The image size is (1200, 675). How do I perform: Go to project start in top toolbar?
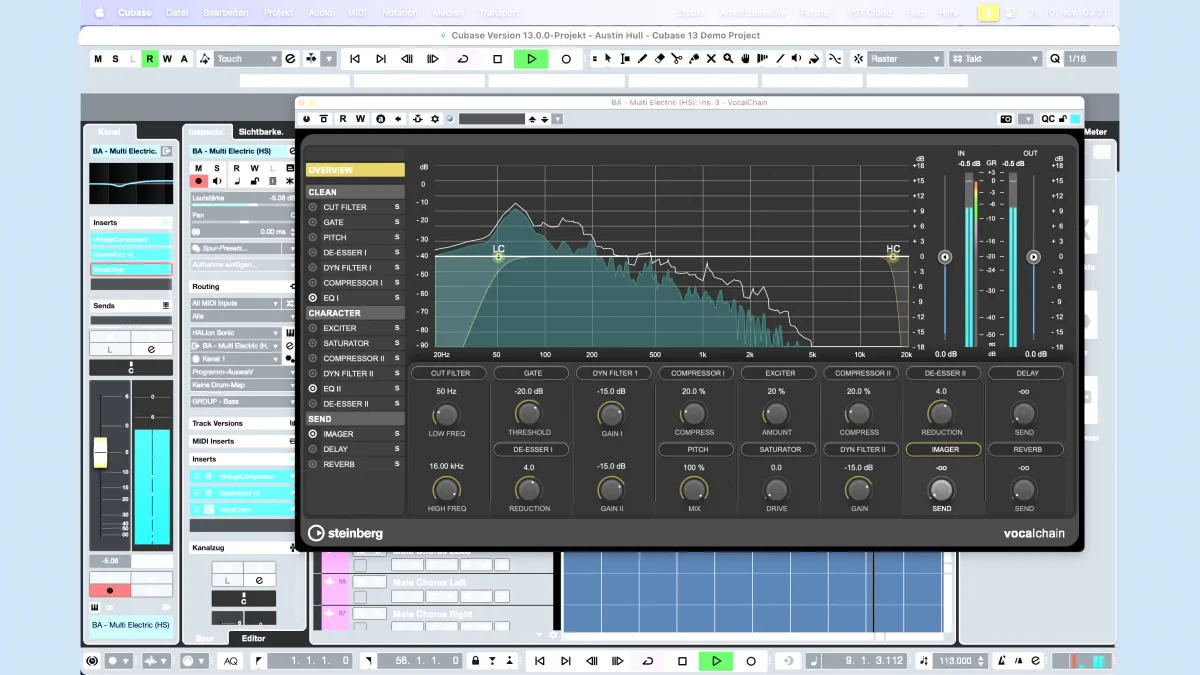(354, 59)
